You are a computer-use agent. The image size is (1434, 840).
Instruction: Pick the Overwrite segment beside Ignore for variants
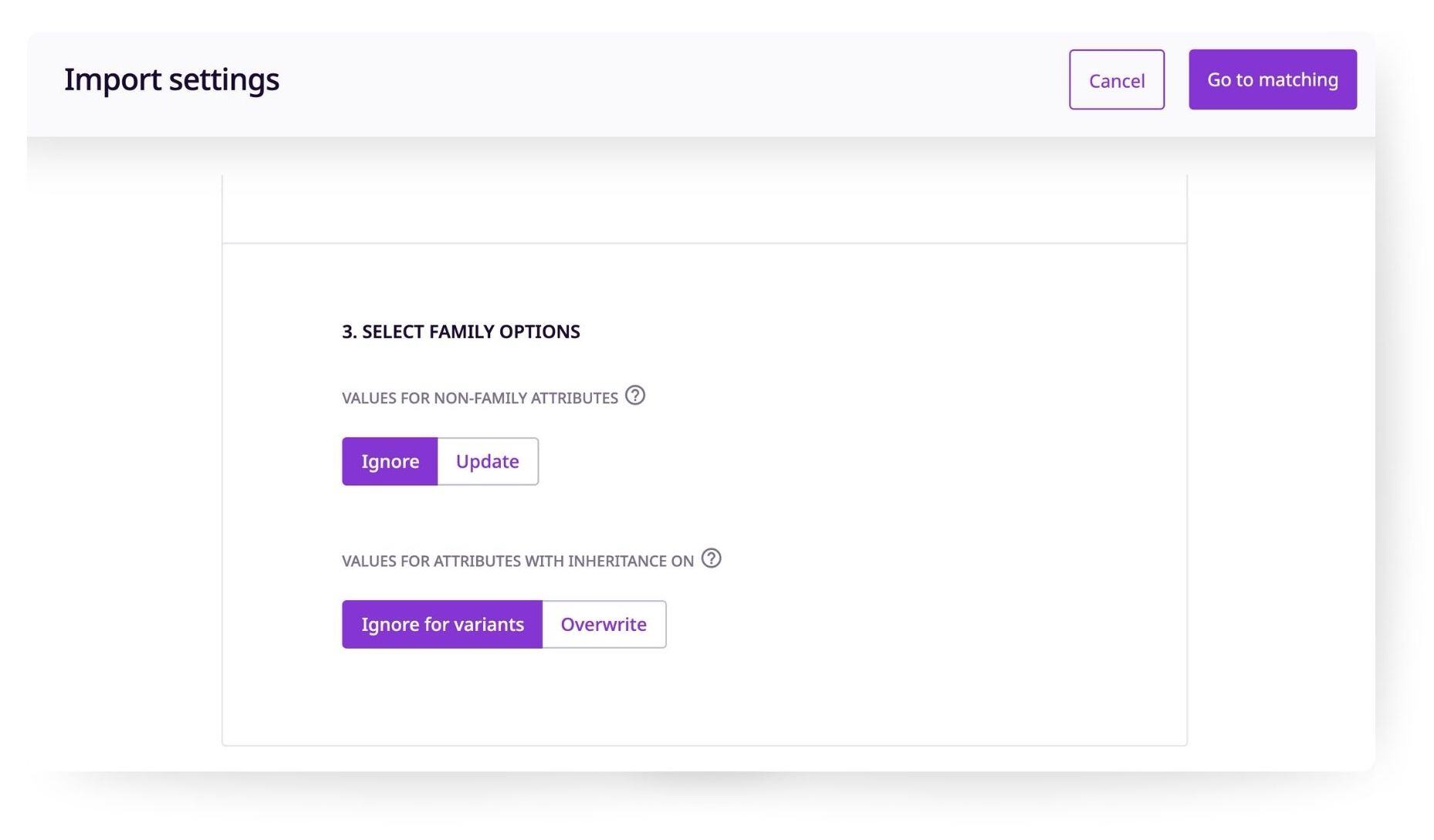(604, 624)
